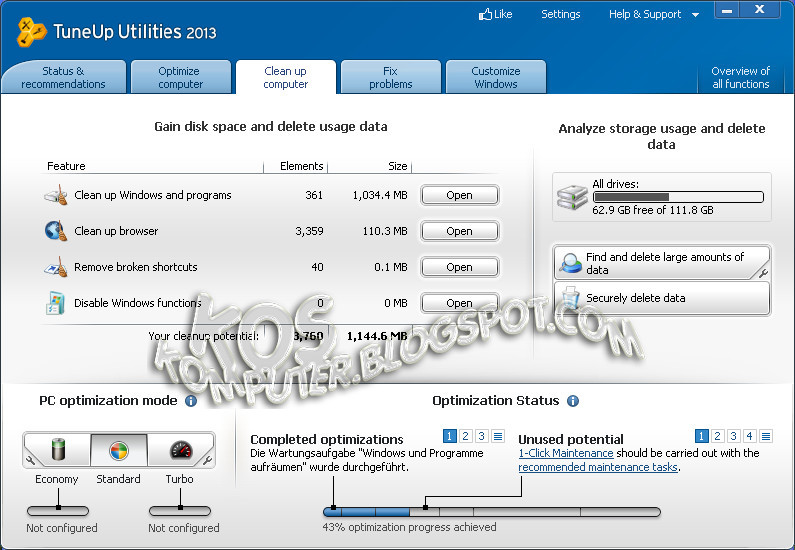The height and width of the screenshot is (550, 795).
Task: Select Standard optimization mode
Action: [x=119, y=450]
